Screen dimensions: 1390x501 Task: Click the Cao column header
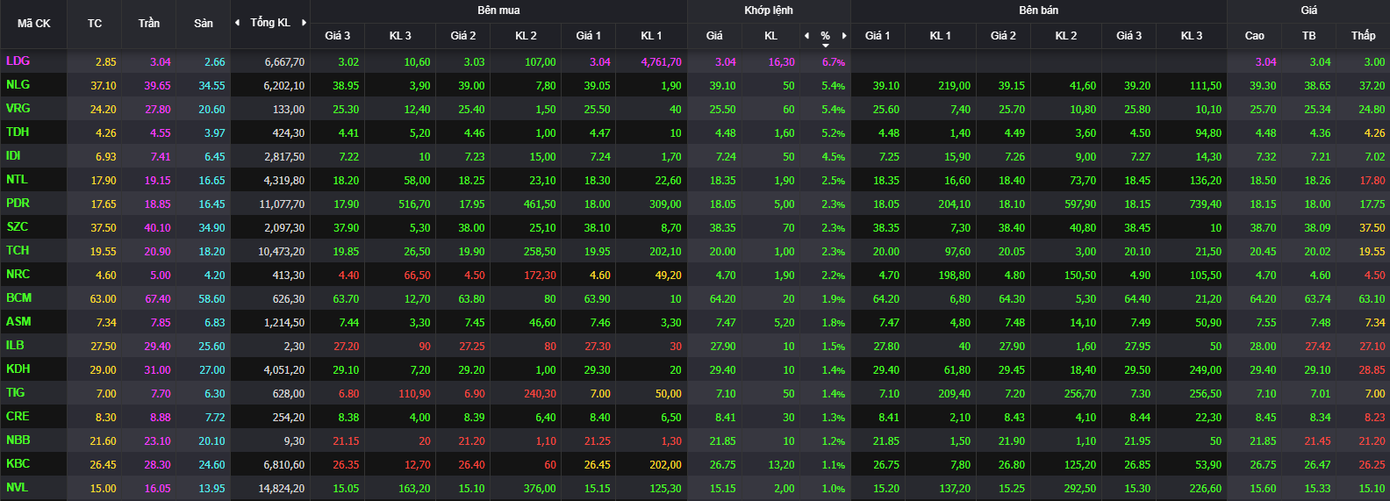click(1254, 36)
